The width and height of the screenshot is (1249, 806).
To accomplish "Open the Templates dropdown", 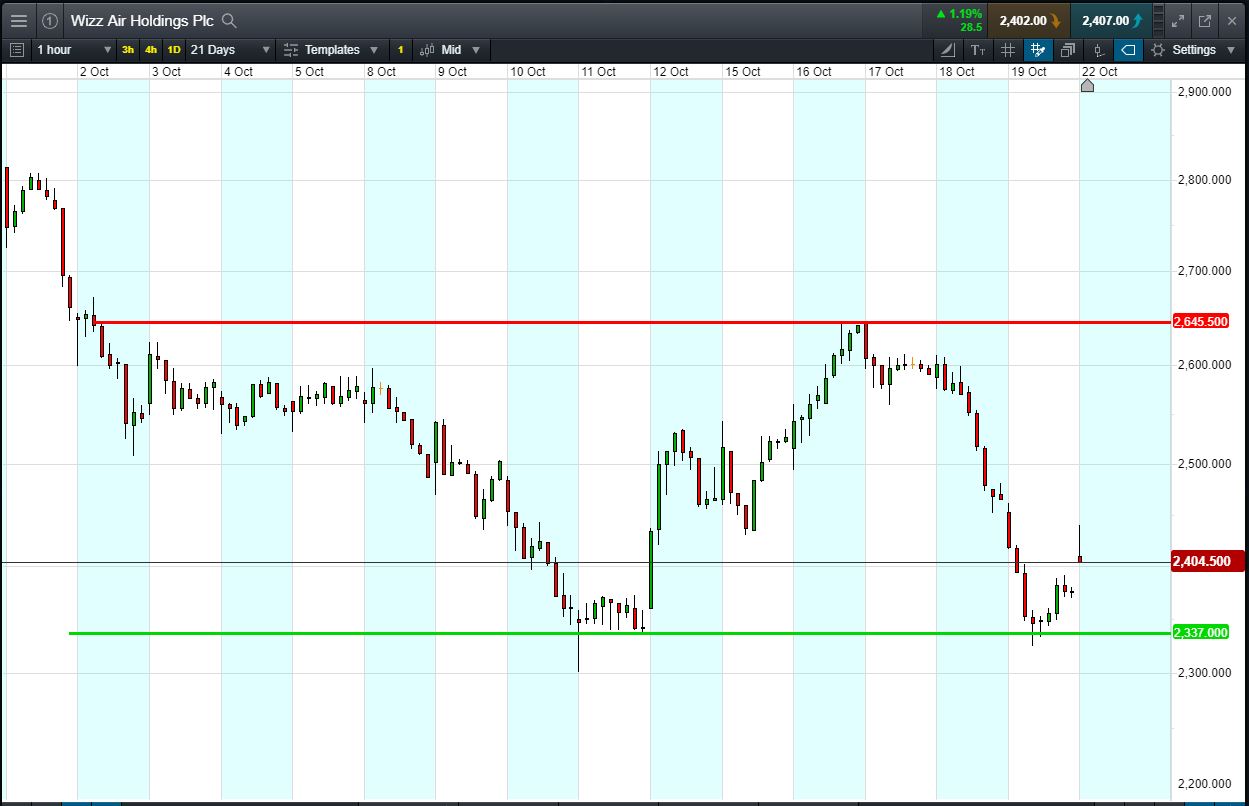I will click(331, 50).
